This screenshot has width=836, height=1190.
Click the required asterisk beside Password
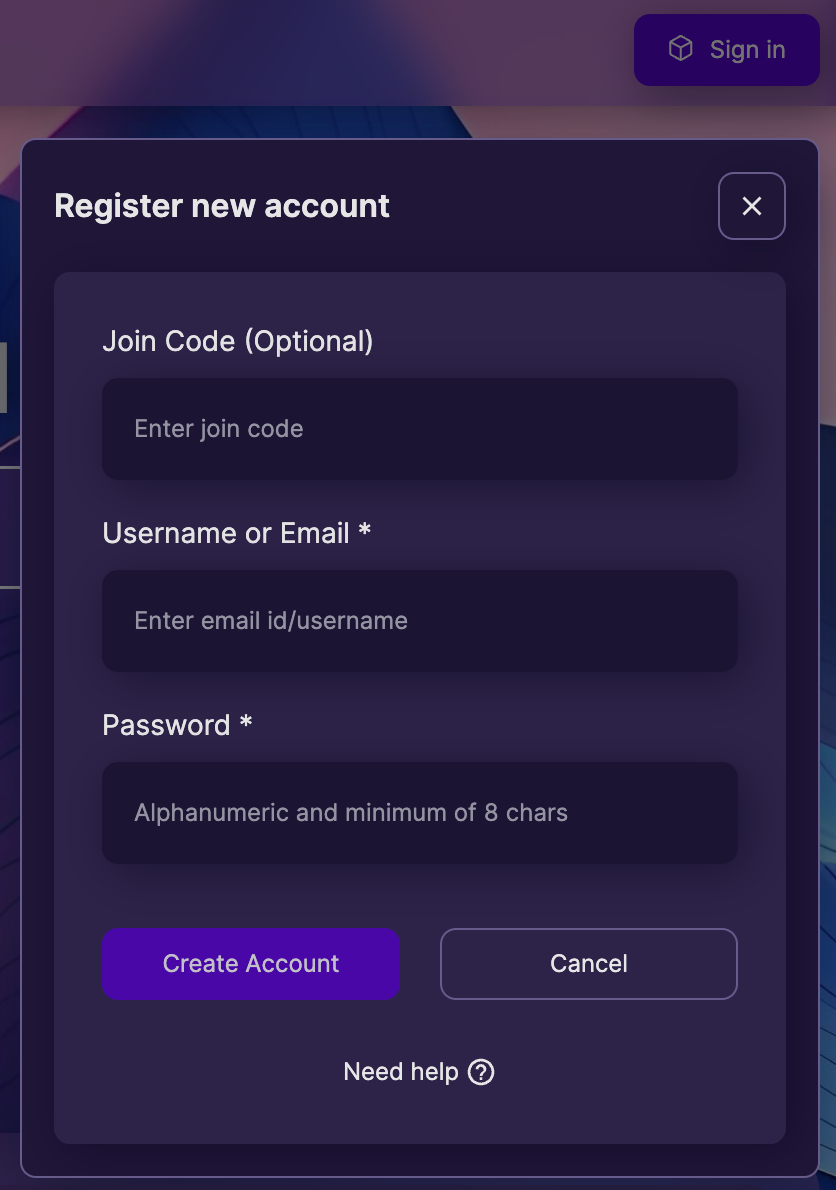click(246, 722)
